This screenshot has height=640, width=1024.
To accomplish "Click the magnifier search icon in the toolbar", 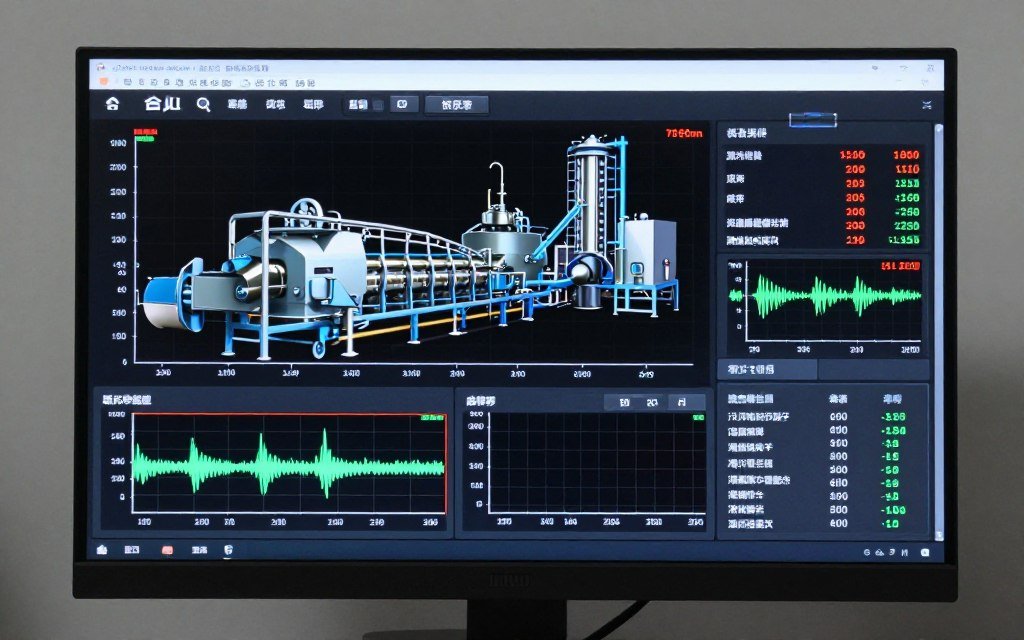I will click(x=204, y=104).
